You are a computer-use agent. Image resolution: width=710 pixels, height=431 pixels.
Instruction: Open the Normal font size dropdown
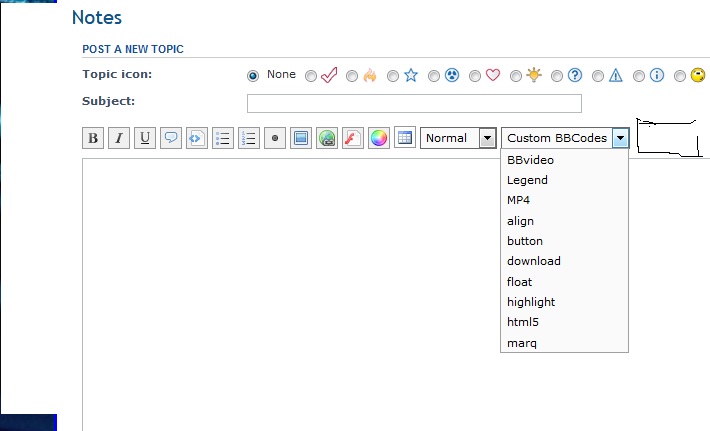click(x=458, y=139)
